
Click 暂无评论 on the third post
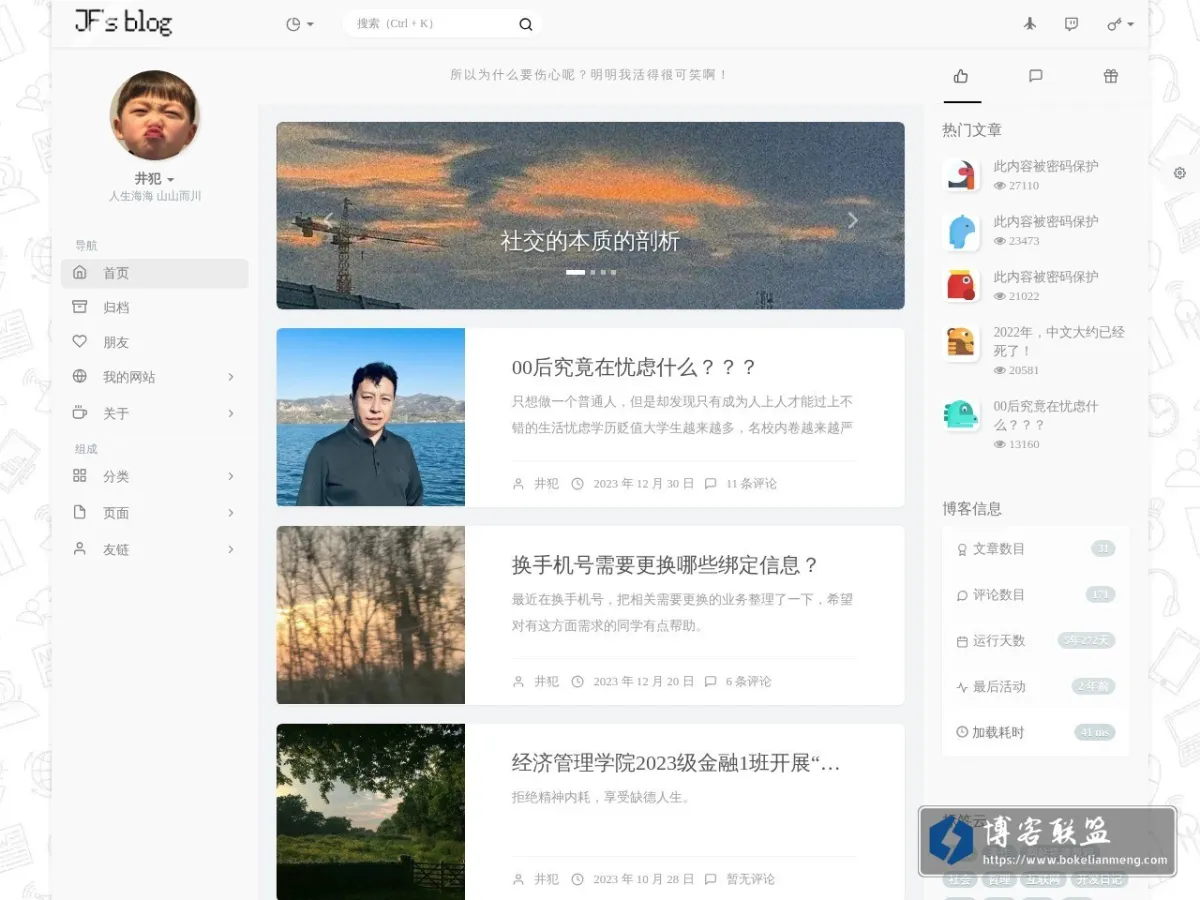[x=750, y=879]
